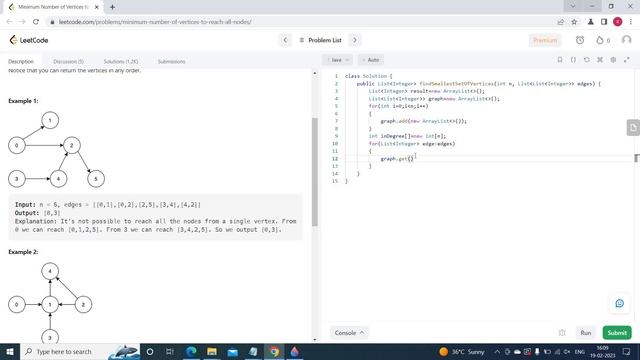Run the code
Image resolution: width=640 pixels, height=360 pixels.
point(586,333)
